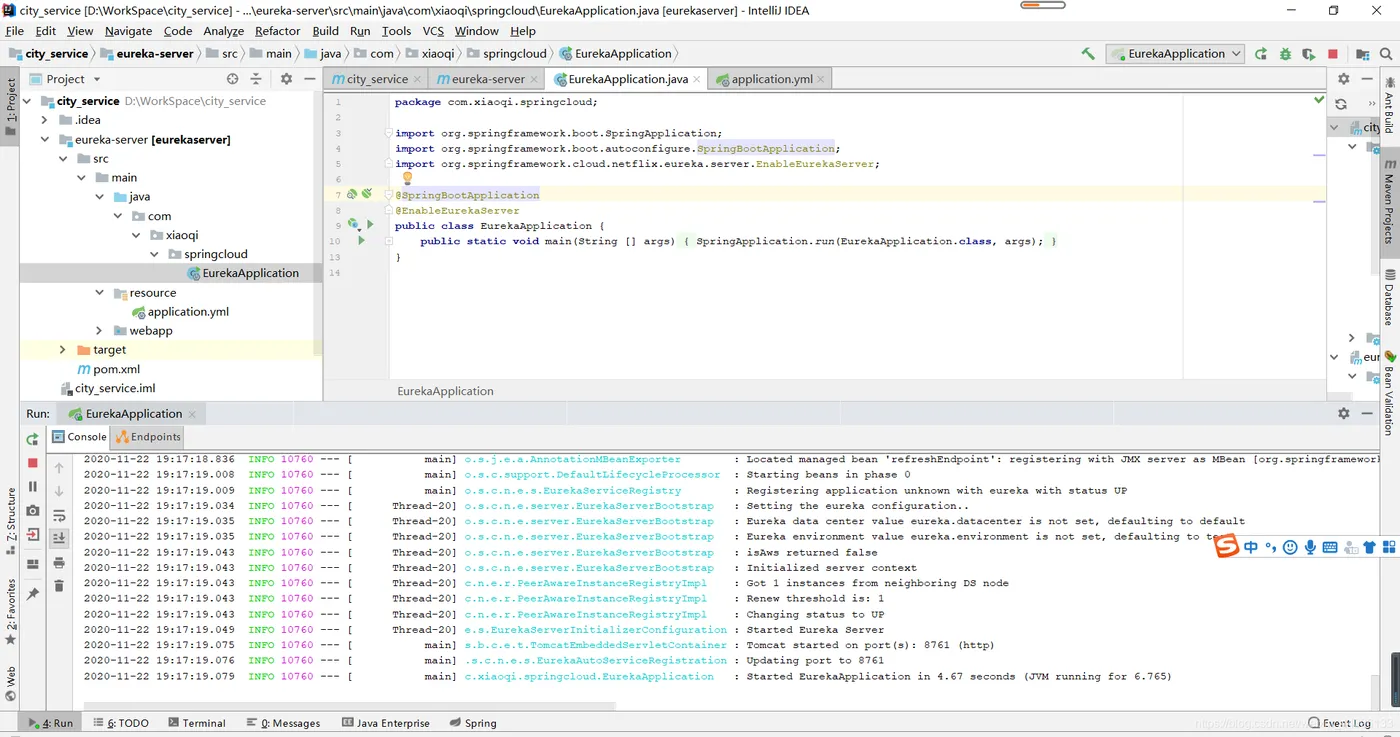Click the Search Everywhere magnifier icon
1400x737 pixels.
pos(1387,54)
